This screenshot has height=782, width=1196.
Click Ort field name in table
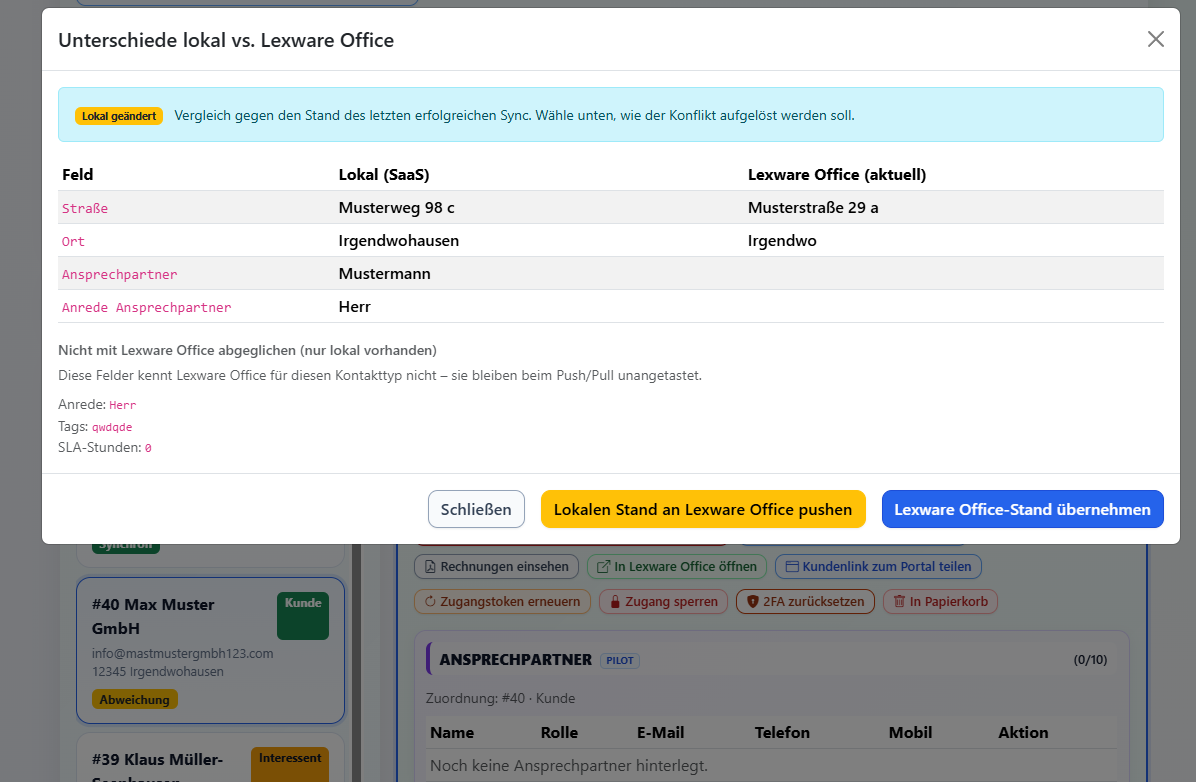(x=73, y=241)
